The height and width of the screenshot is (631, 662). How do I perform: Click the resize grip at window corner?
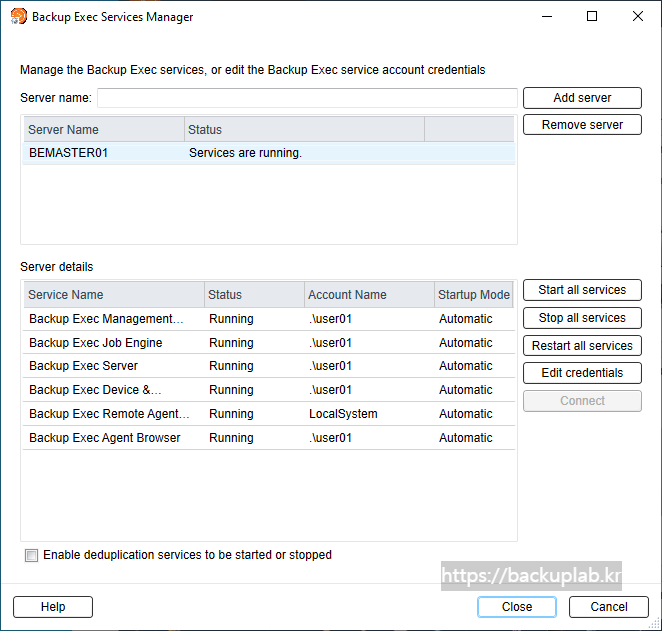click(655, 624)
